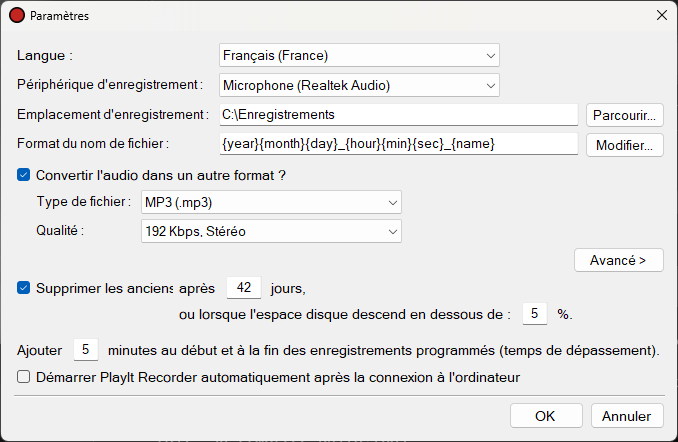This screenshot has height=442, width=678.
Task: Uncheck Supprimer les anciens après checkbox
Action: (23, 288)
